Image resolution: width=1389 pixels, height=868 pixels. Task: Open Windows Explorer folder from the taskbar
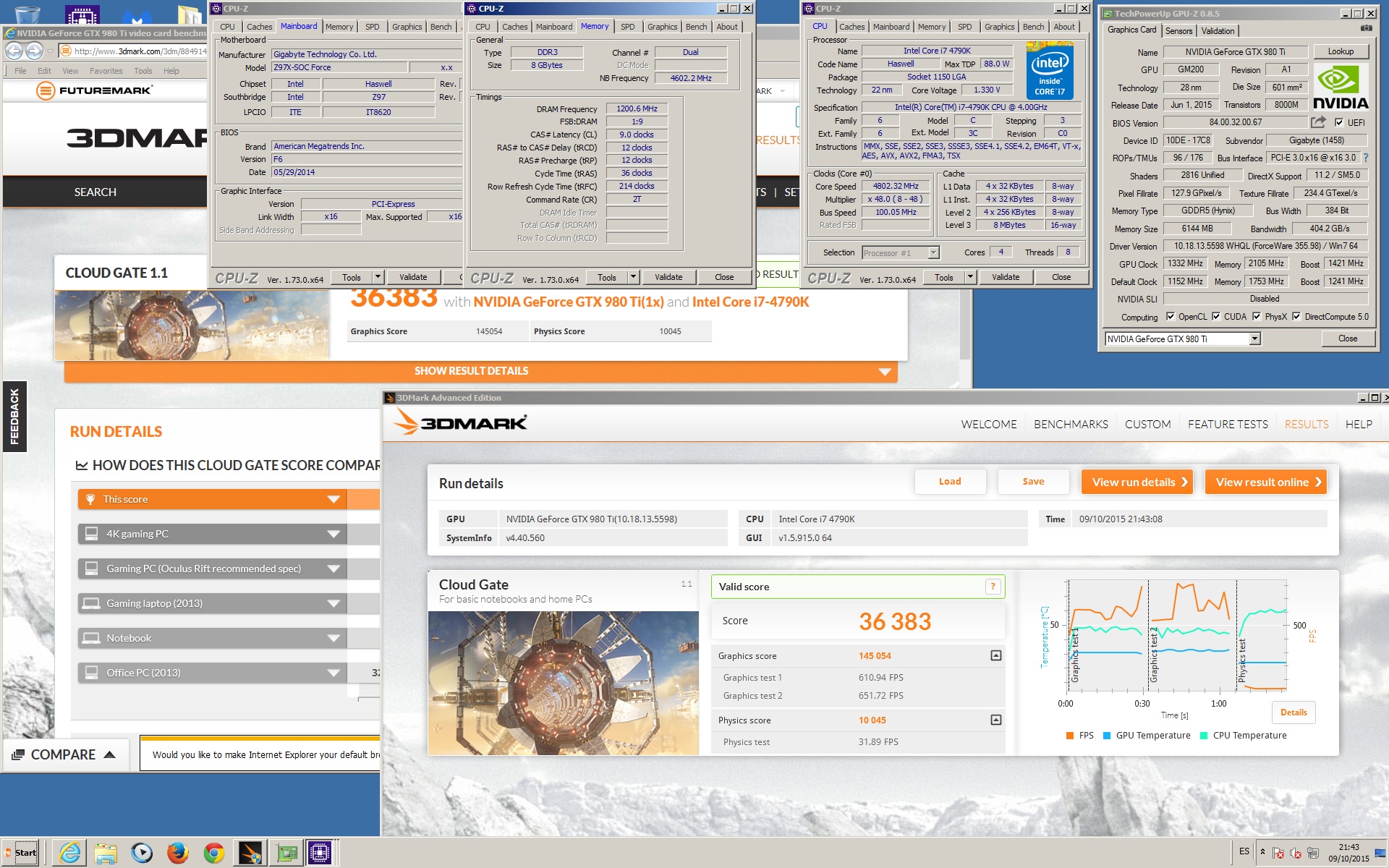coord(106,853)
